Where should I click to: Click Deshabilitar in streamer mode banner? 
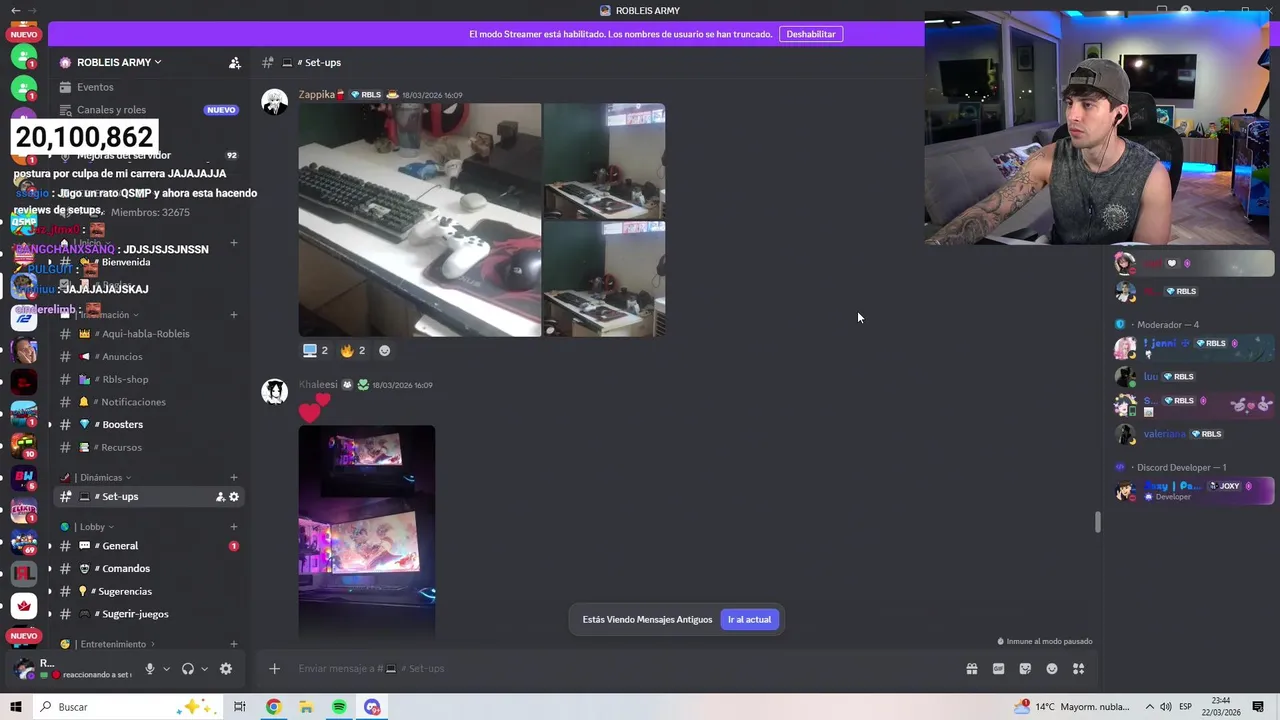[x=811, y=34]
